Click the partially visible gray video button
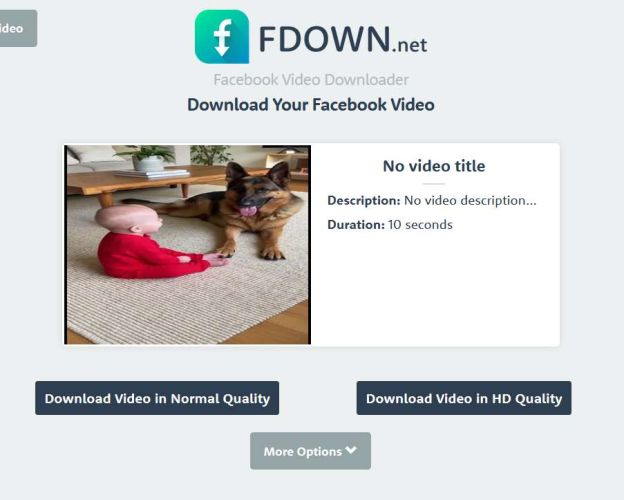 pos(16,28)
